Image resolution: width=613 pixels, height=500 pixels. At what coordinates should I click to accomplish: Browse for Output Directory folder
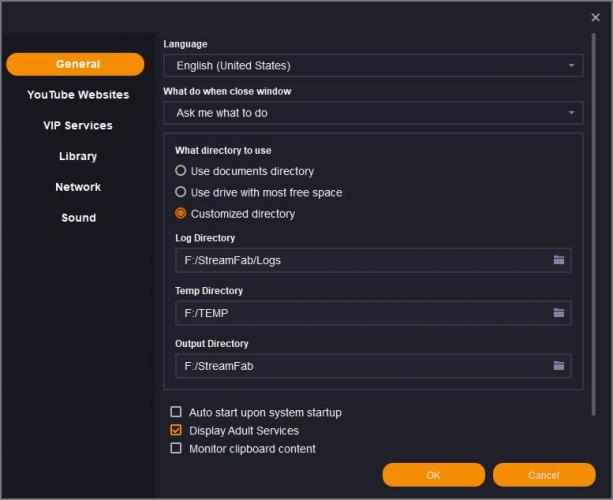point(559,366)
